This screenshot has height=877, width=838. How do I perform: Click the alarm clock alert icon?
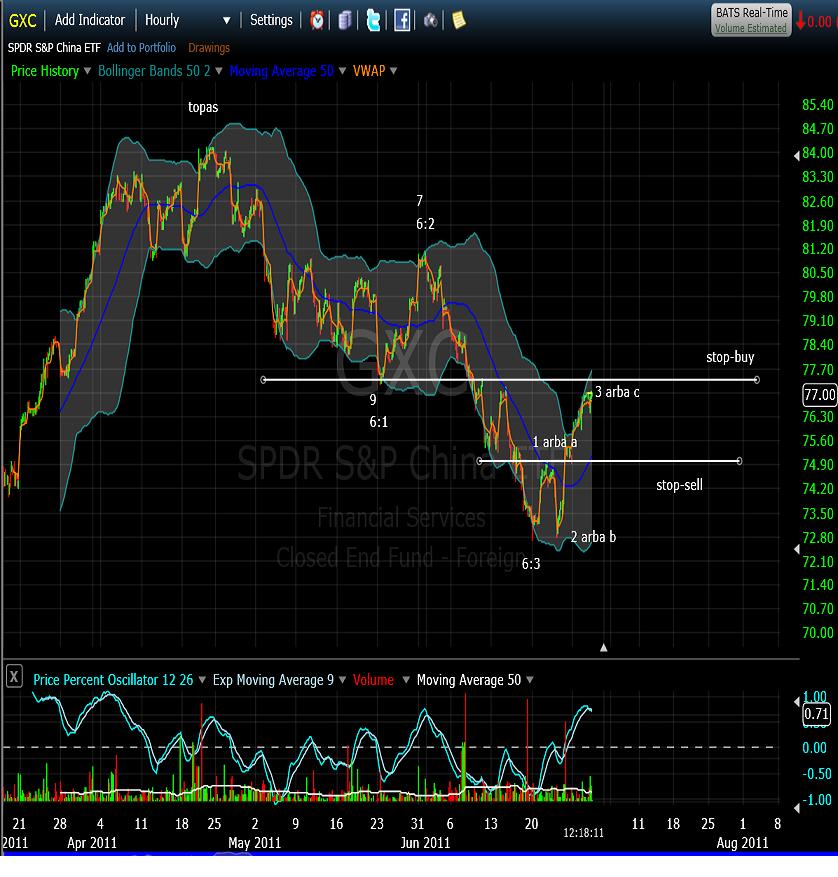point(317,21)
